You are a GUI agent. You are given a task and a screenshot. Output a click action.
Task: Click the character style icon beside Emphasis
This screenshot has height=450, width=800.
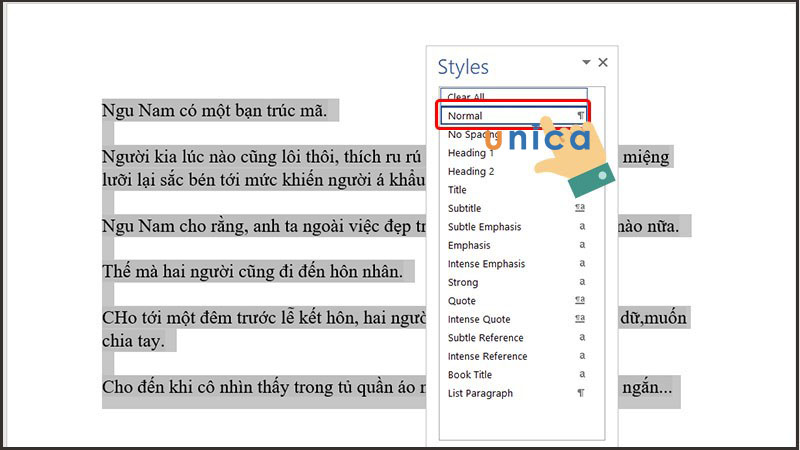582,245
